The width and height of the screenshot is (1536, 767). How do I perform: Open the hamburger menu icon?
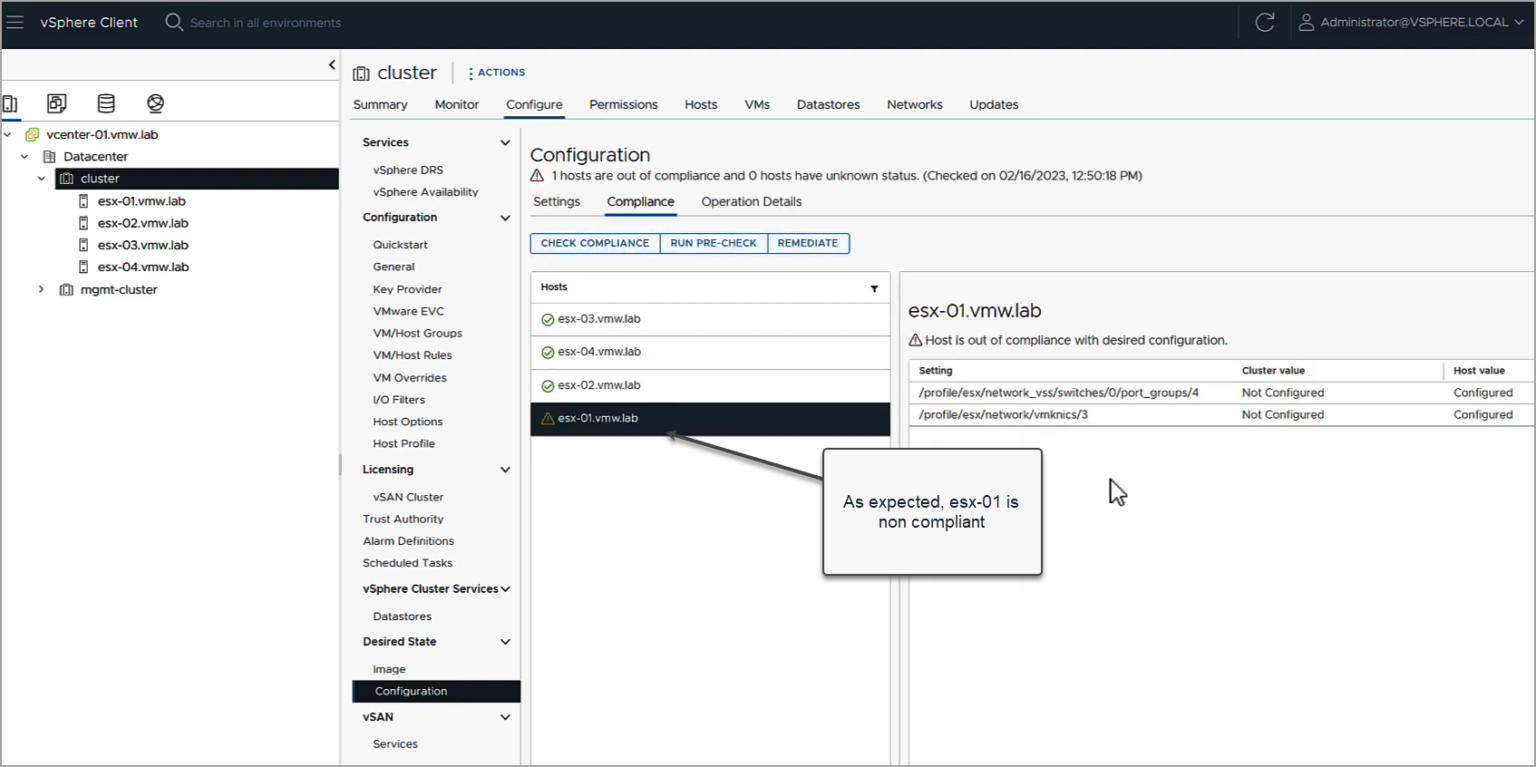click(15, 22)
